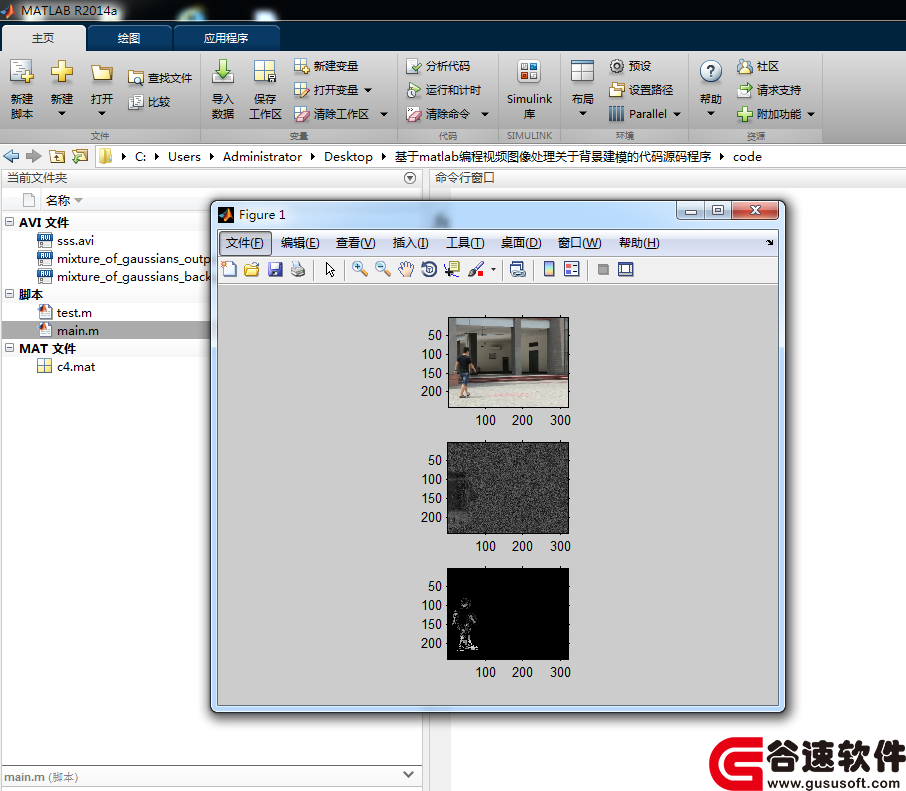The width and height of the screenshot is (906, 791).
Task: Select Brush data tool
Action: point(476,269)
